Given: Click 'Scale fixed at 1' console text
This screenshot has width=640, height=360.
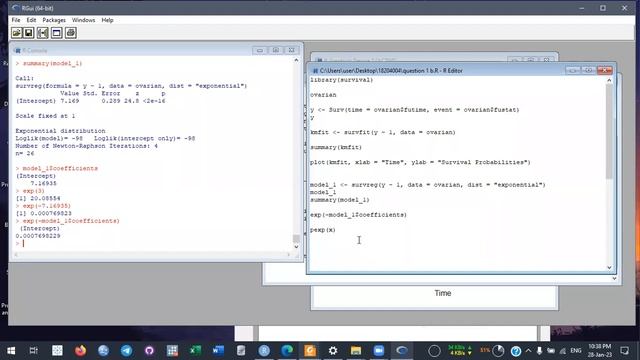Looking at the screenshot, I should (x=45, y=116).
